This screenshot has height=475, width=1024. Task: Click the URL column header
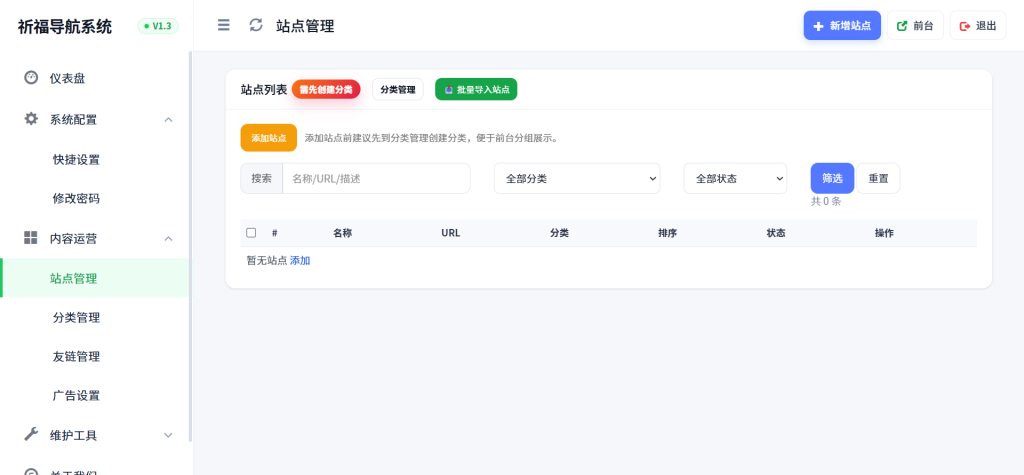451,233
